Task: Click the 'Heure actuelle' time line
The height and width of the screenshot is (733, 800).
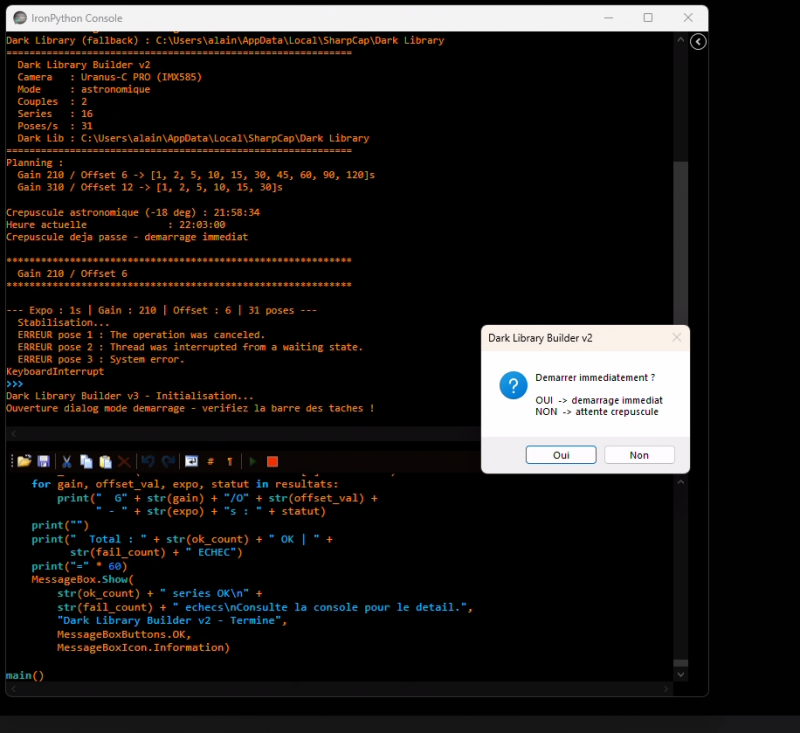Action: (x=116, y=224)
